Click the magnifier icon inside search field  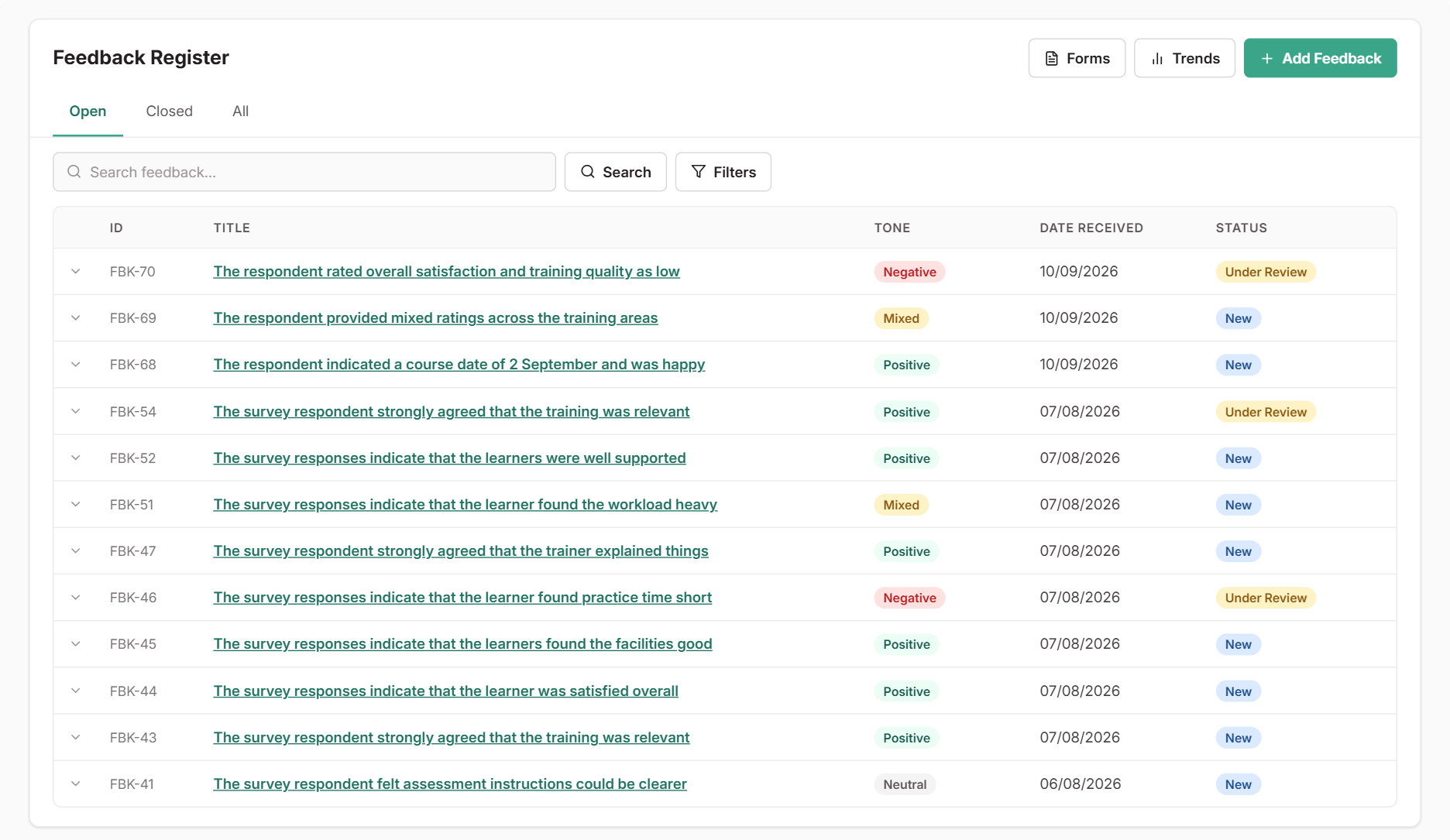pos(74,172)
